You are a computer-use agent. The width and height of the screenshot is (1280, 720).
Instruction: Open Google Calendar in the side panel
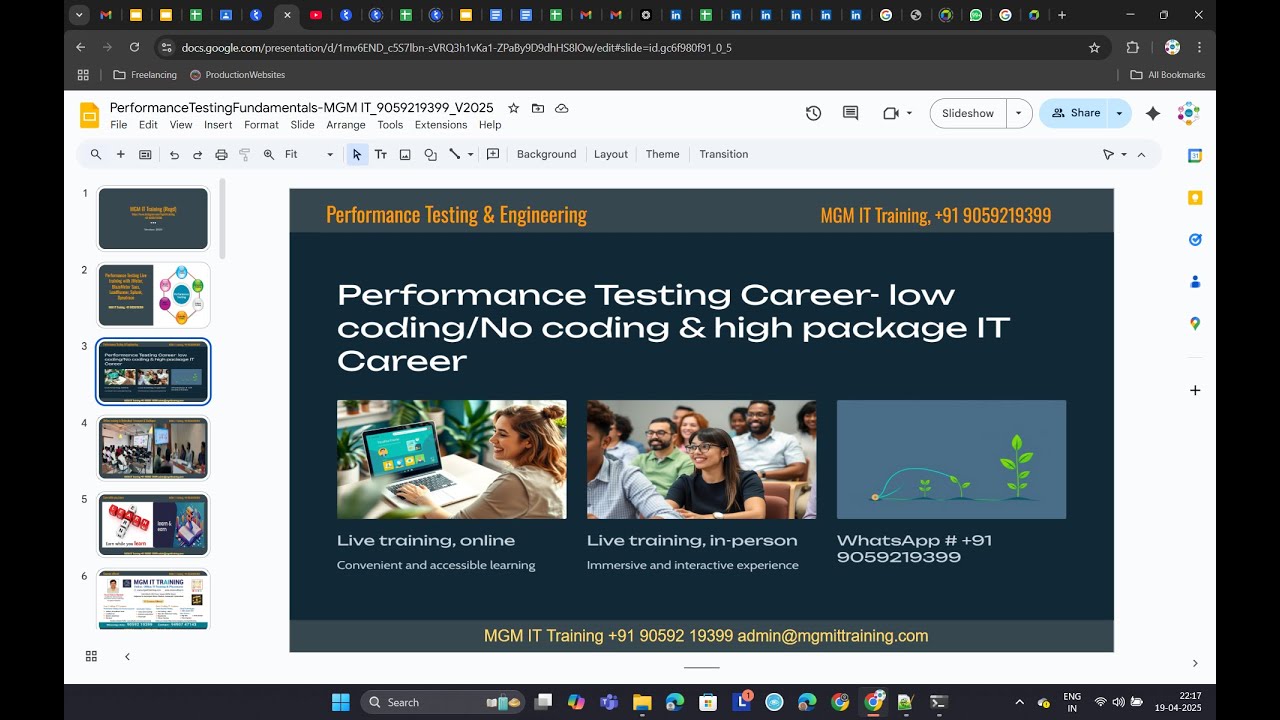click(1195, 155)
